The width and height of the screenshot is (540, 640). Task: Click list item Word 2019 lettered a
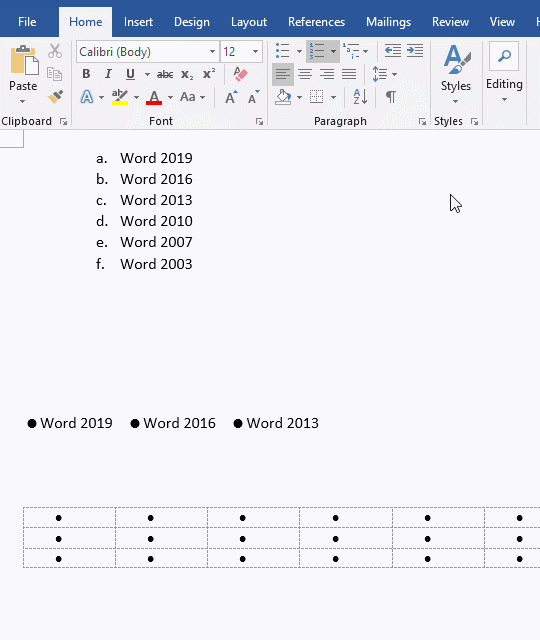(156, 158)
